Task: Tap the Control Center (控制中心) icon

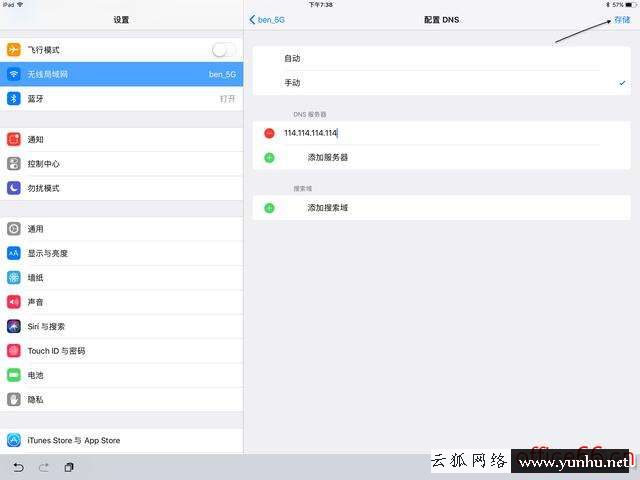Action: pos(13,164)
